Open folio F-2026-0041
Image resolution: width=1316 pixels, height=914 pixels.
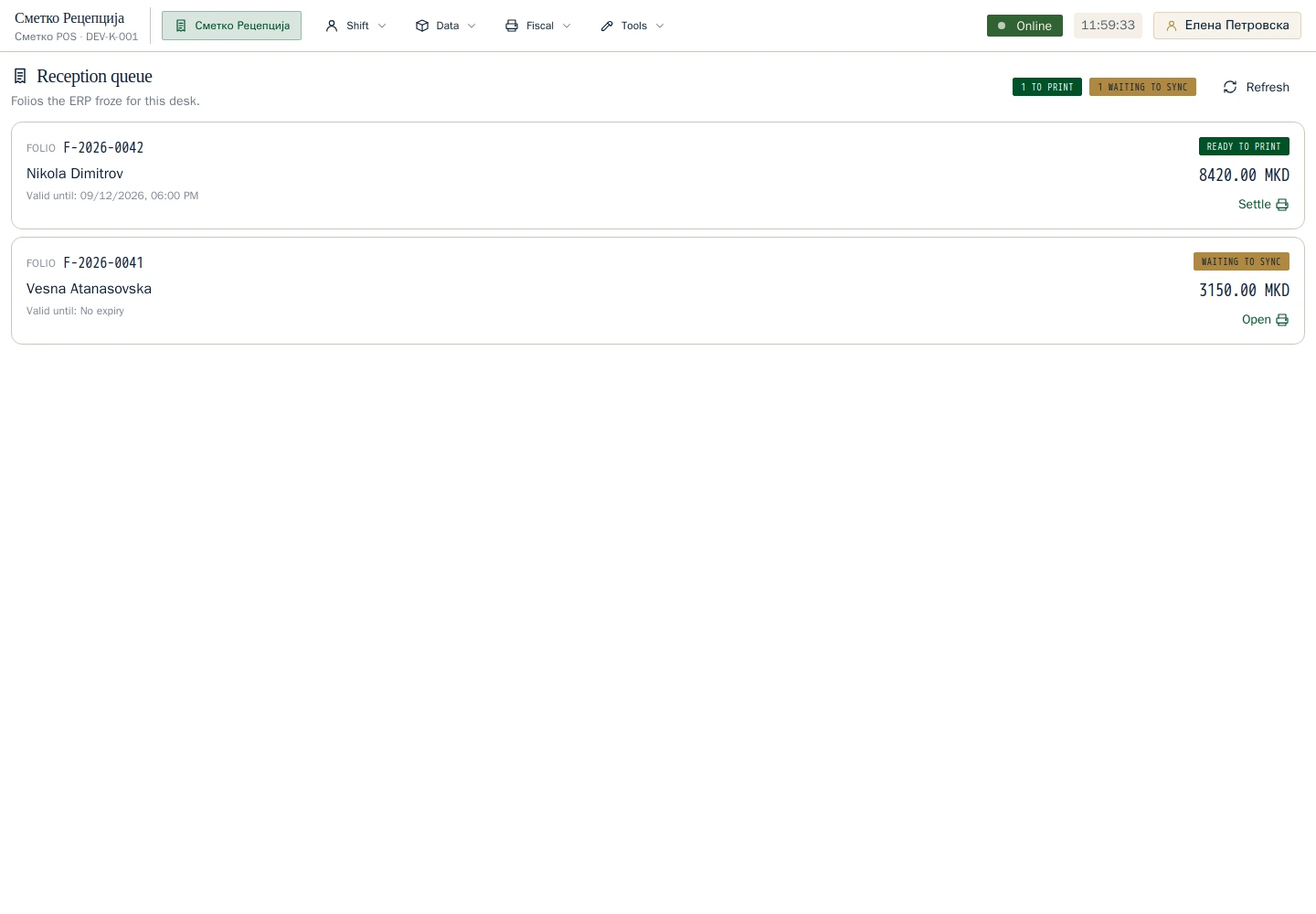pyautogui.click(x=1265, y=320)
